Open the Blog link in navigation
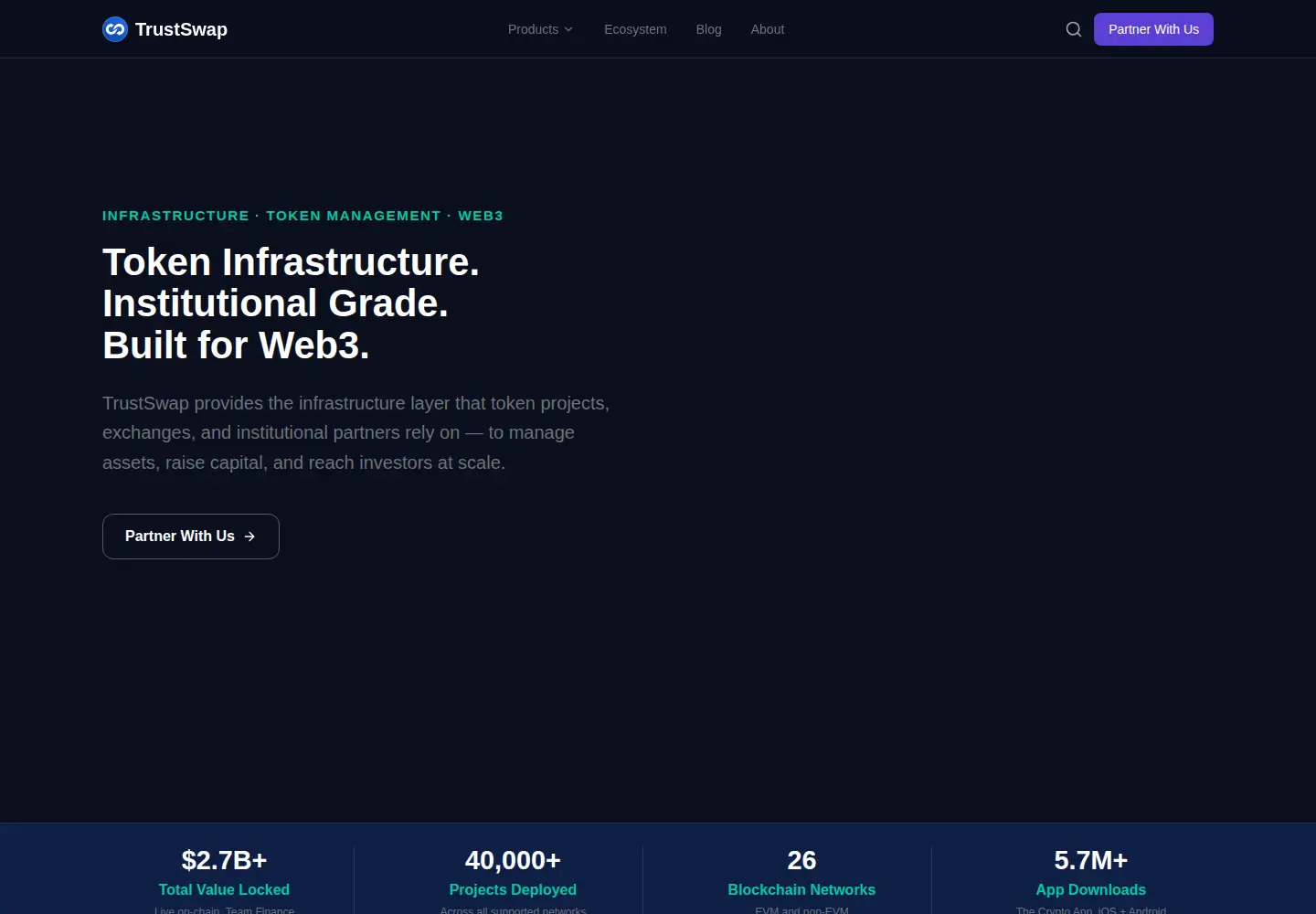The image size is (1316, 914). (x=708, y=29)
